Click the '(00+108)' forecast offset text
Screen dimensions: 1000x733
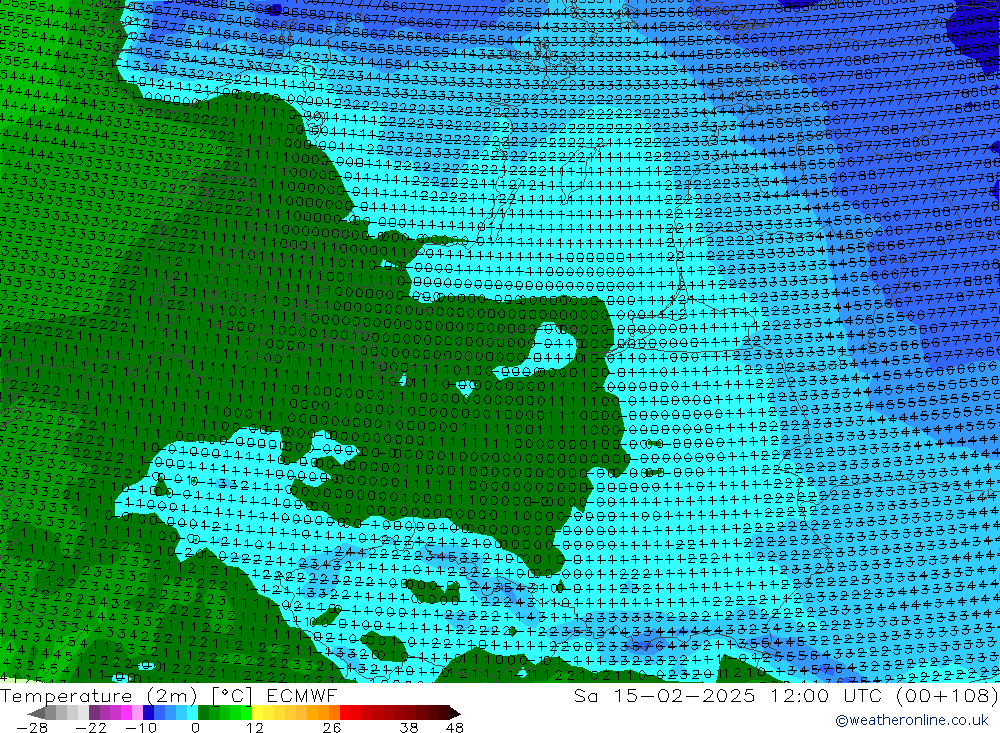click(947, 696)
